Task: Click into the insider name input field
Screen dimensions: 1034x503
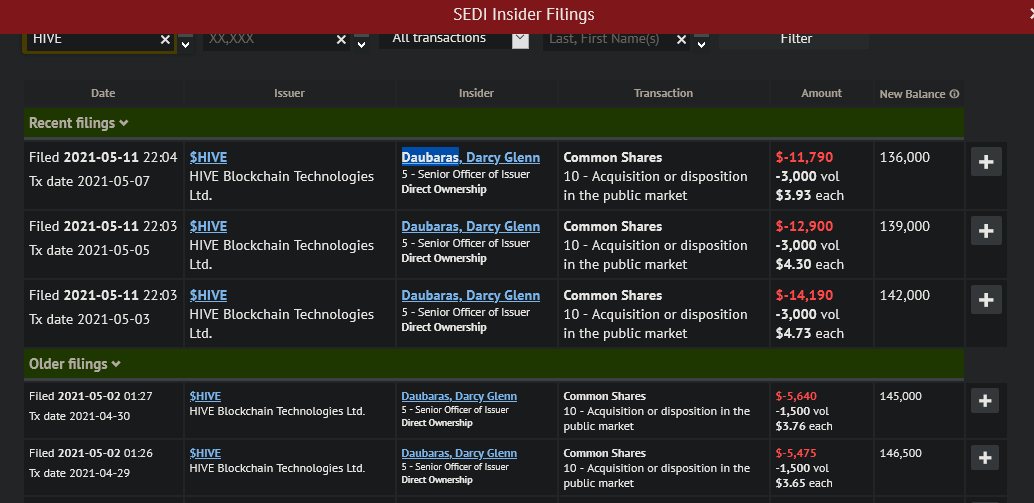Action: (x=605, y=39)
